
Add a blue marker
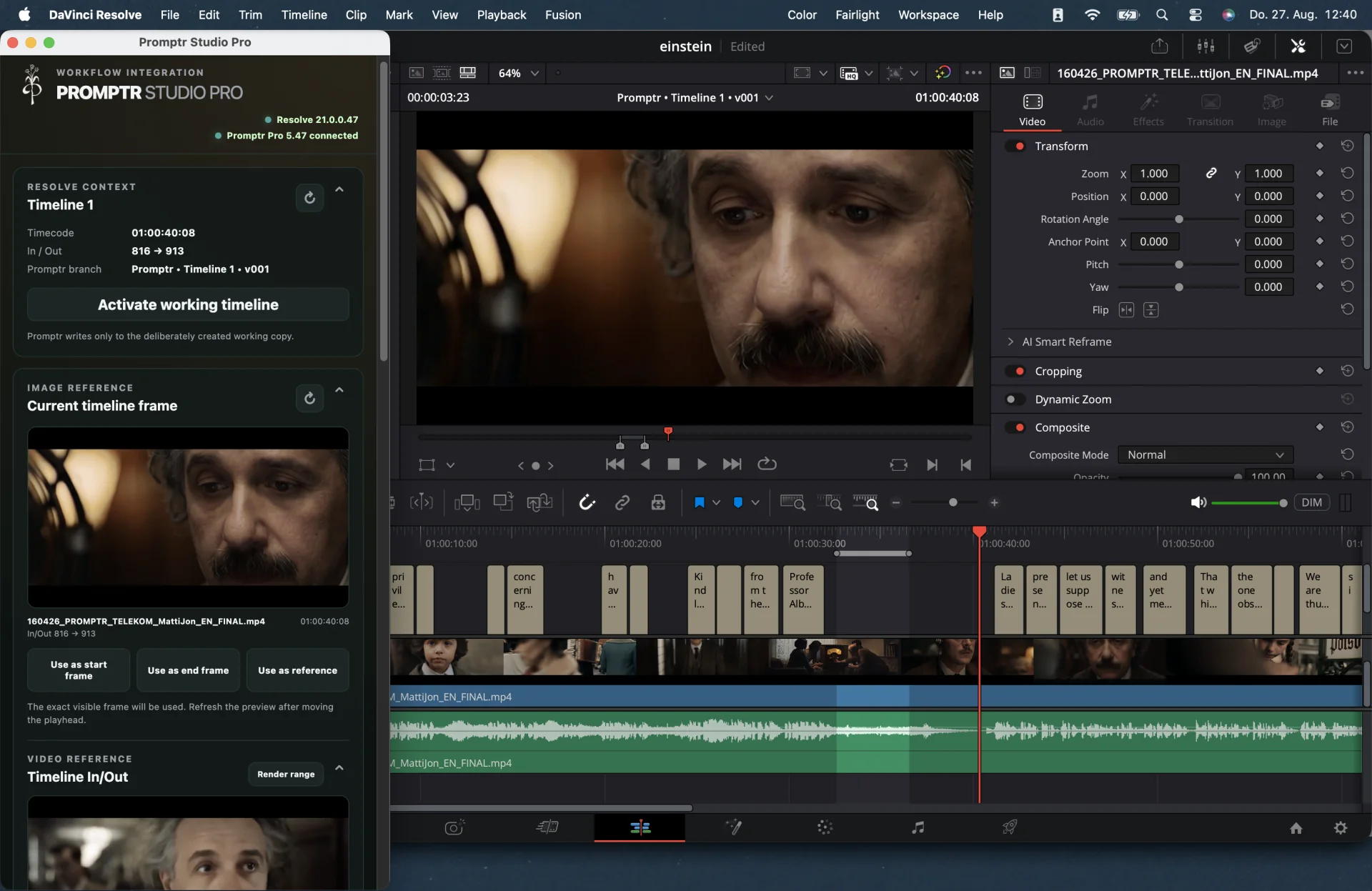pyautogui.click(x=738, y=503)
